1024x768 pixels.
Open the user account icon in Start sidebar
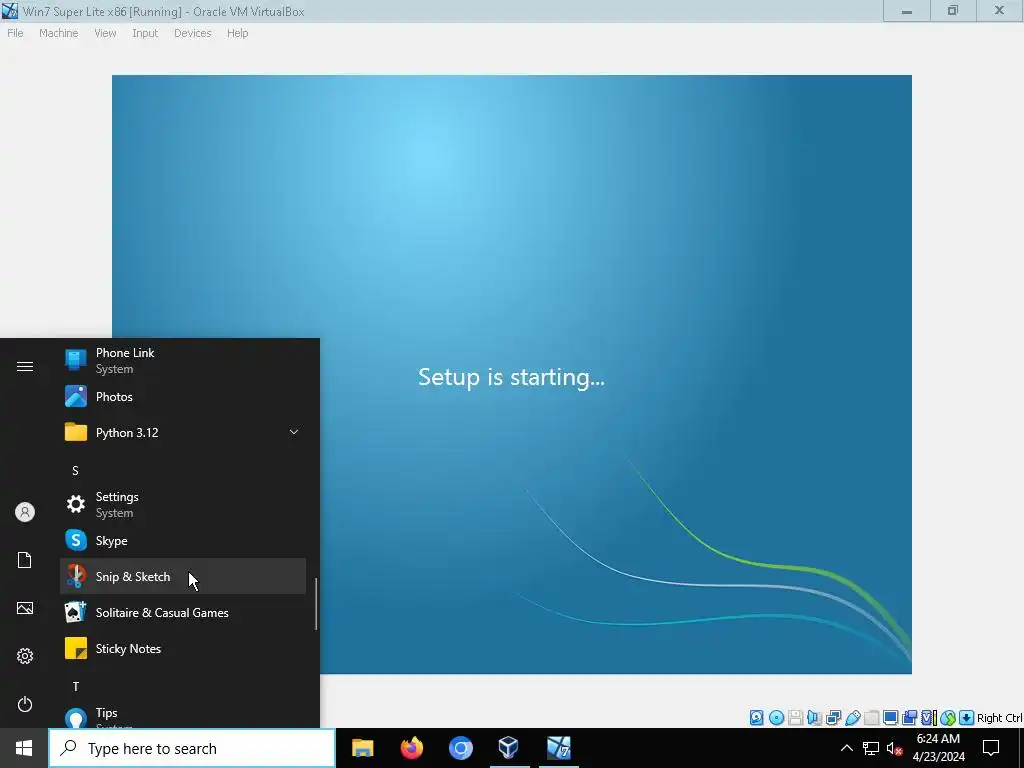[x=25, y=512]
